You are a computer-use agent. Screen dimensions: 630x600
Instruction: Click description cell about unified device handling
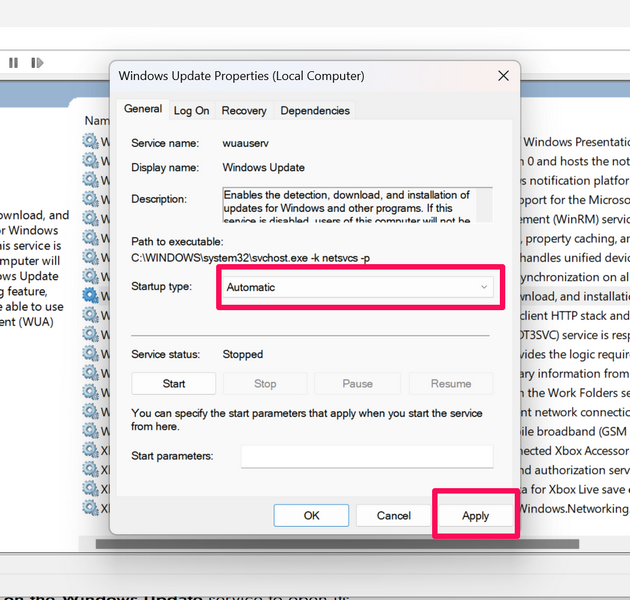[575, 258]
